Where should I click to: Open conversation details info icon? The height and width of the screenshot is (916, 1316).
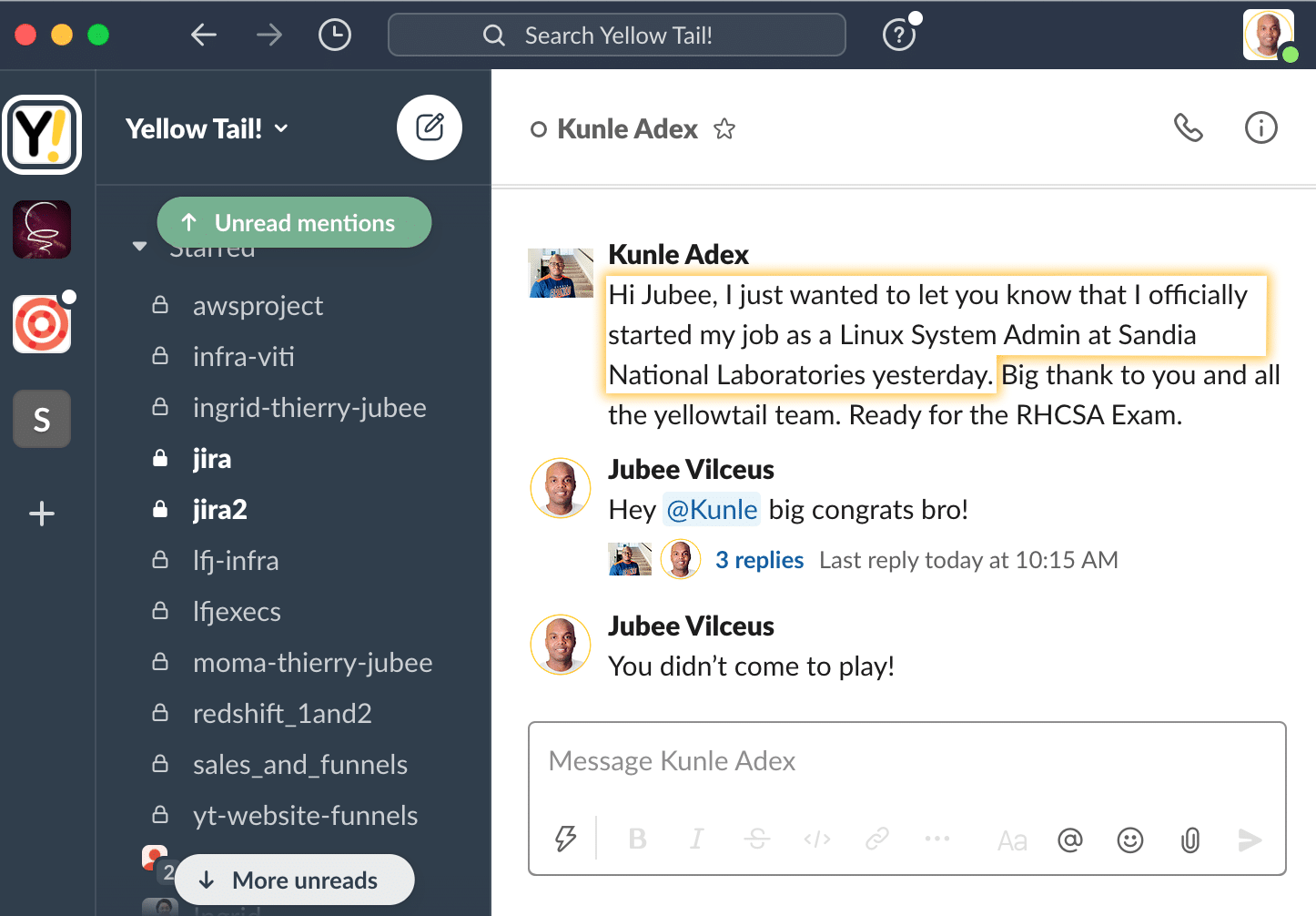click(x=1261, y=127)
